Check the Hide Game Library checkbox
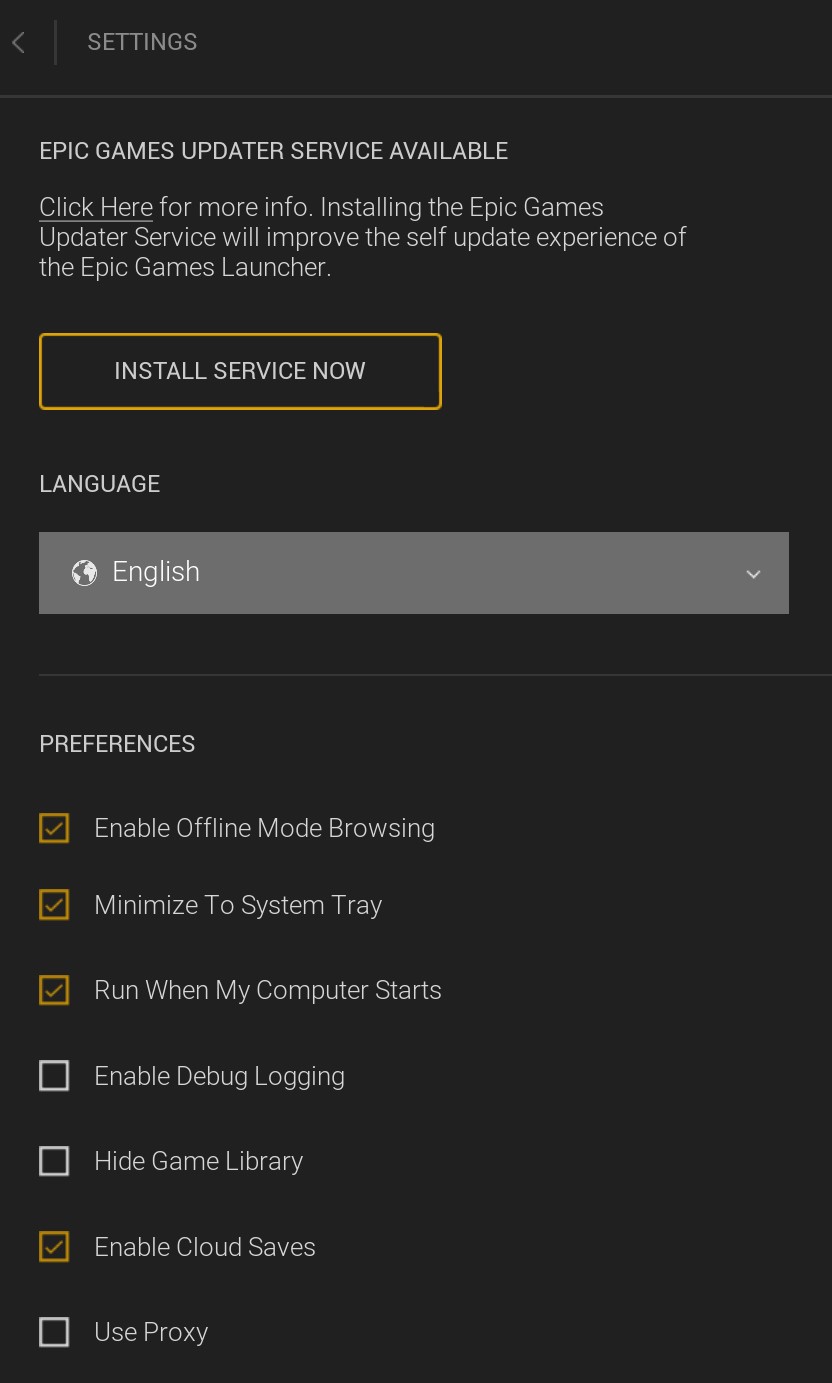 point(54,1161)
